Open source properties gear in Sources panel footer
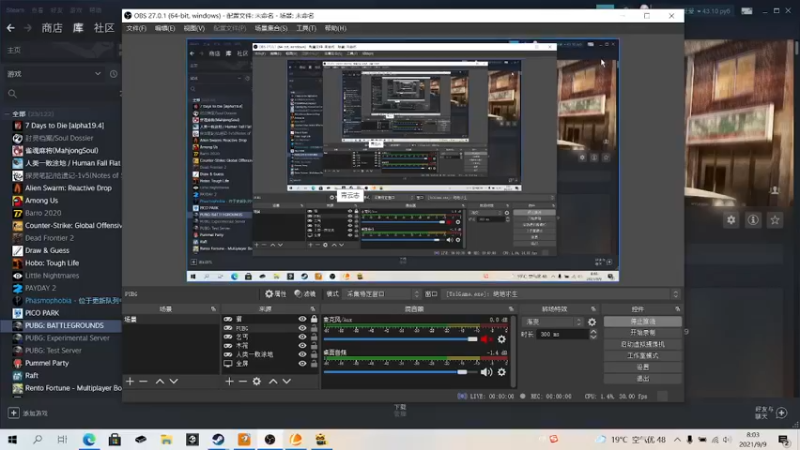 [x=257, y=382]
